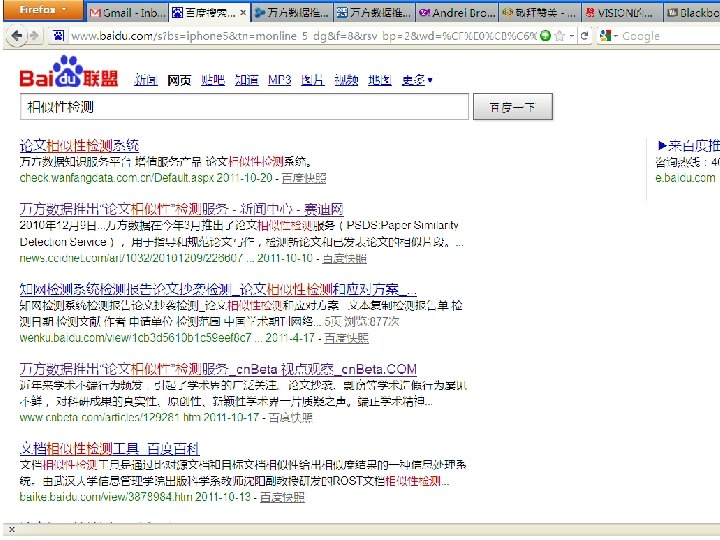Viewport: 720px width, 540px height.
Task: Open the 新闻 category link
Action: pos(146,80)
